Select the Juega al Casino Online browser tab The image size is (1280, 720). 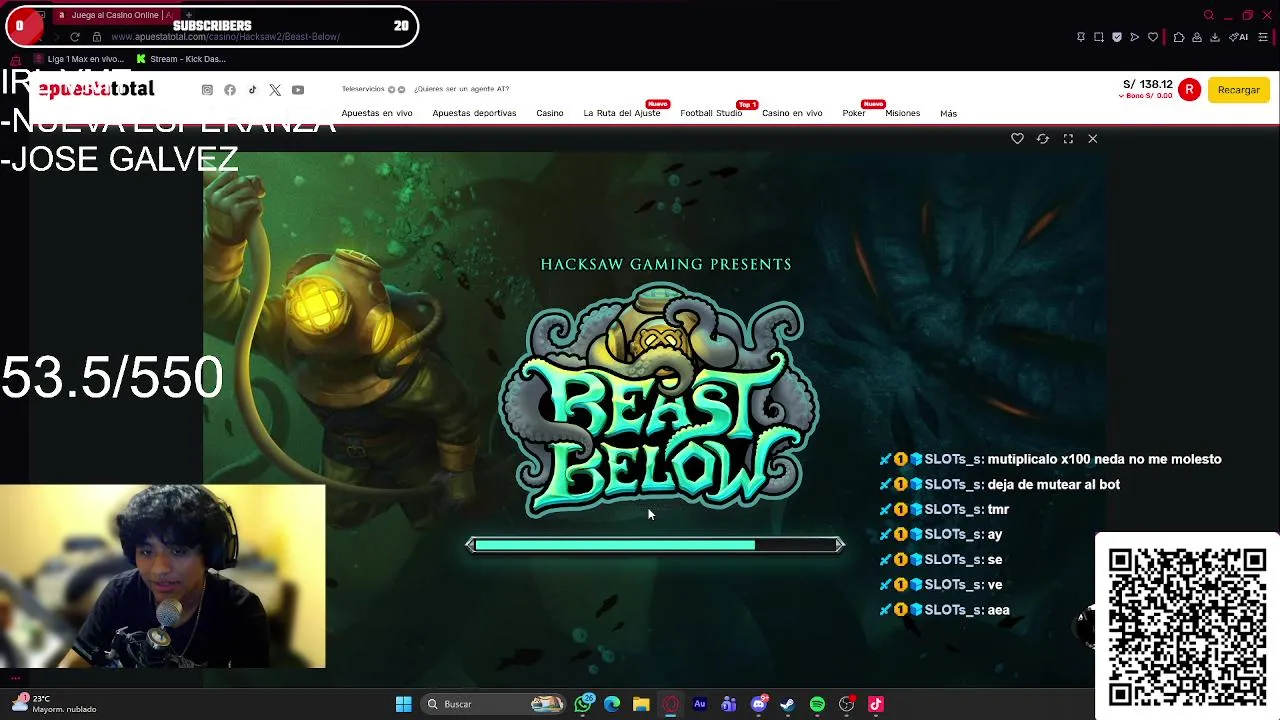[115, 15]
